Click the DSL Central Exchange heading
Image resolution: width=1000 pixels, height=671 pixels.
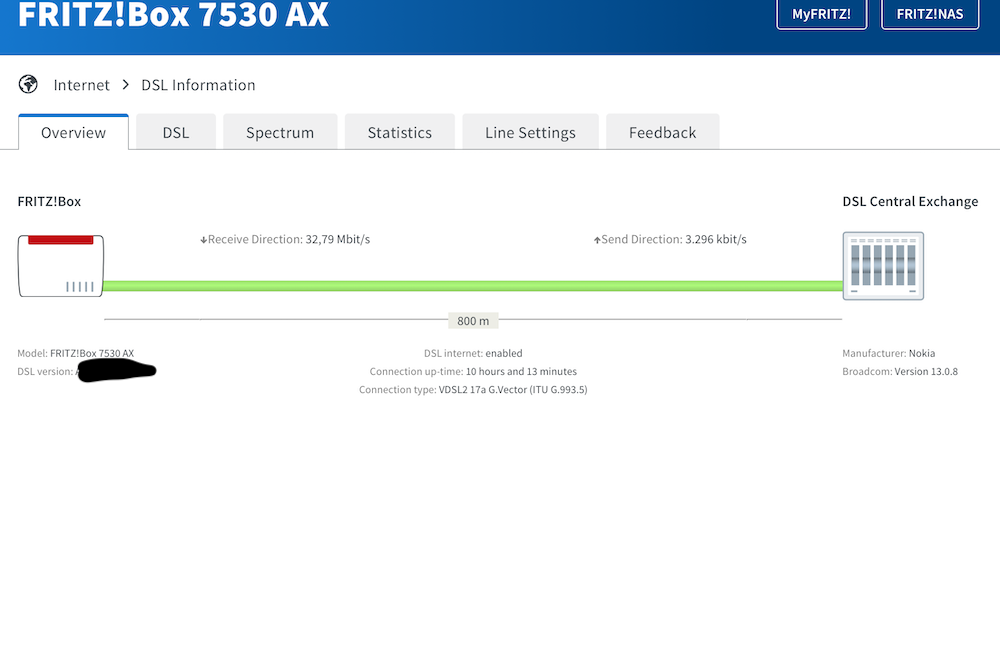(x=910, y=202)
